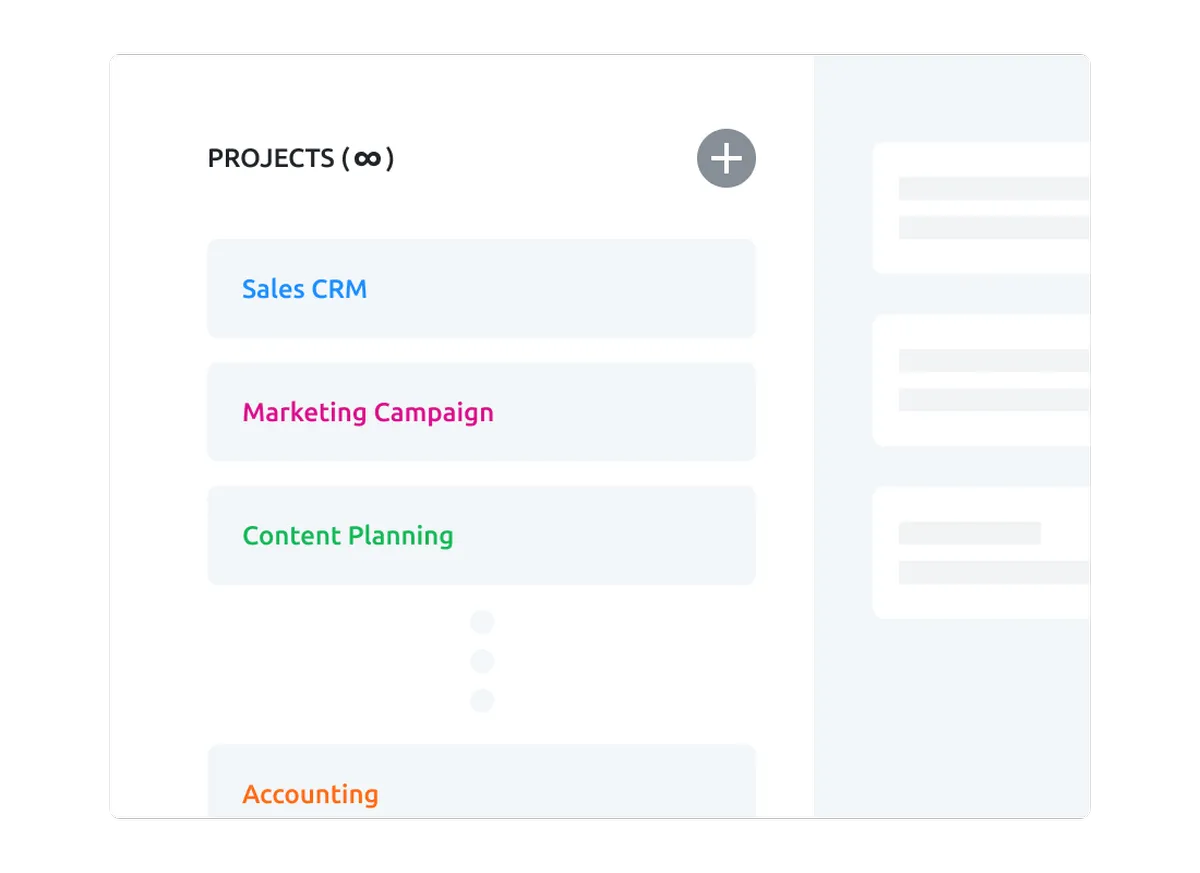Click the bottom dot of the ellipsis
Viewport: 1200px width, 873px height.
(482, 700)
